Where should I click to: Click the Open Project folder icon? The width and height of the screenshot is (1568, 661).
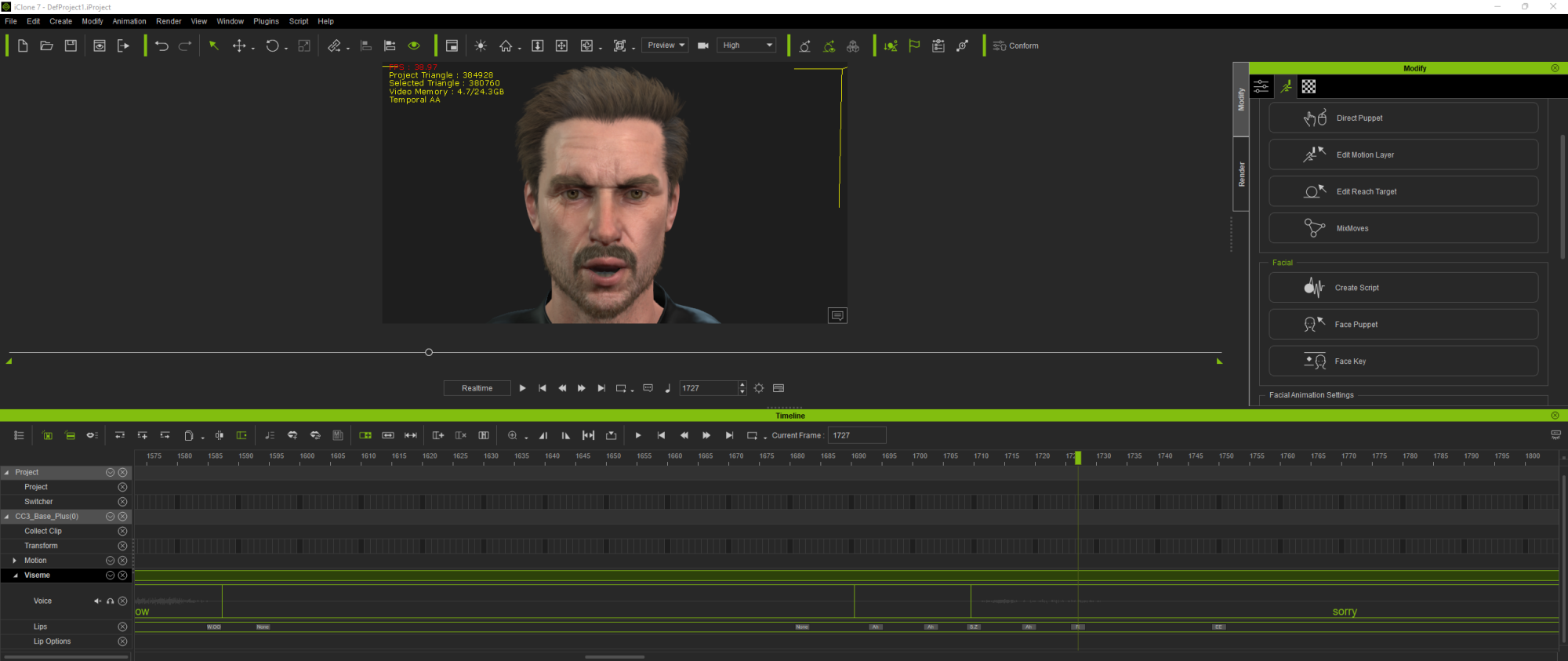[47, 45]
